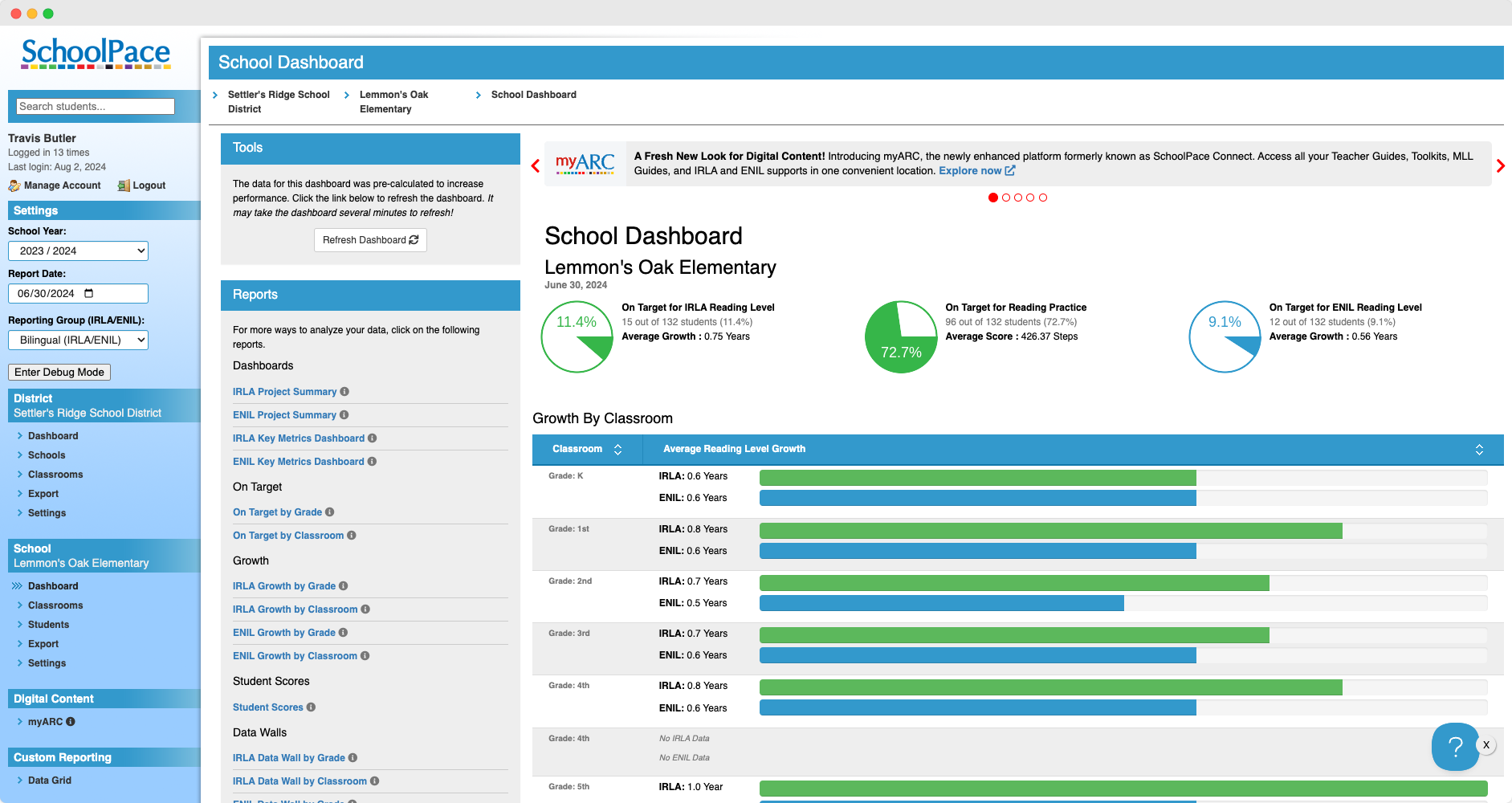Click info icon next to IRLA Project Summary
Viewport: 1512px width, 803px height.
click(344, 392)
